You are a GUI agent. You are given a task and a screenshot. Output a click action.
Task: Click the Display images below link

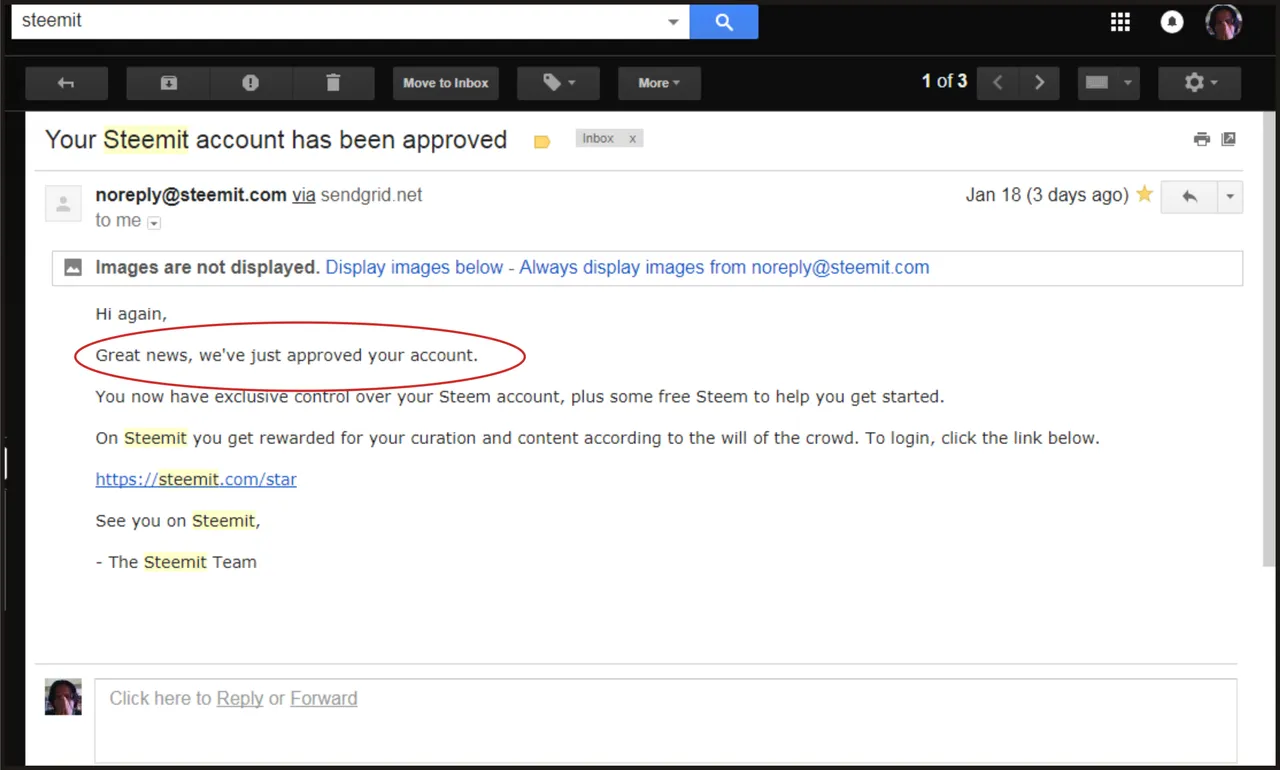point(414,267)
